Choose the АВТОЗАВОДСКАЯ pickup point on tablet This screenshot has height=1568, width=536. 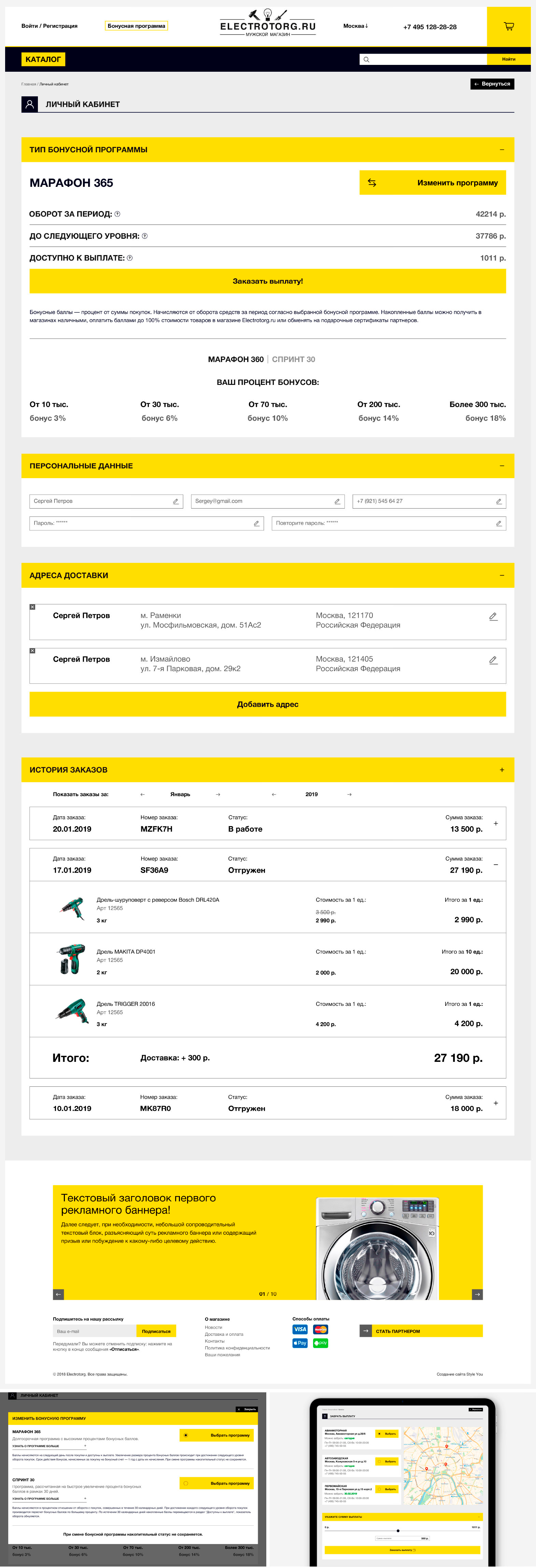coord(387,1461)
